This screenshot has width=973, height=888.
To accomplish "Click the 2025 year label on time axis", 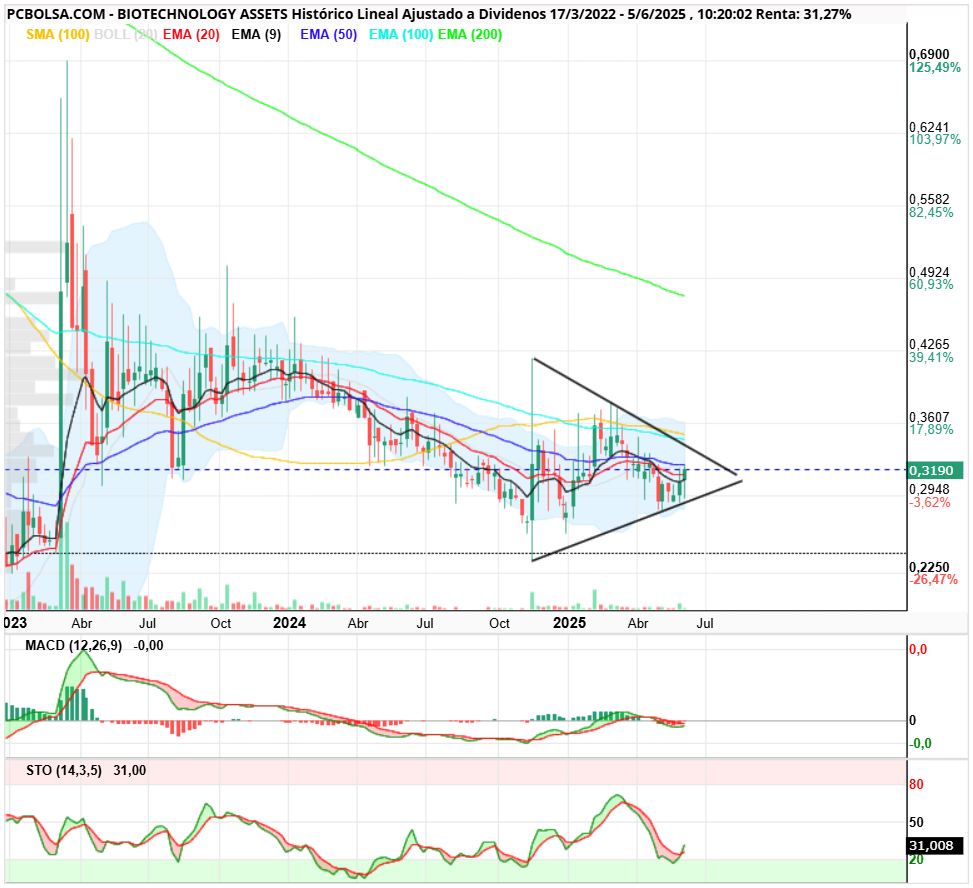I will click(x=569, y=623).
